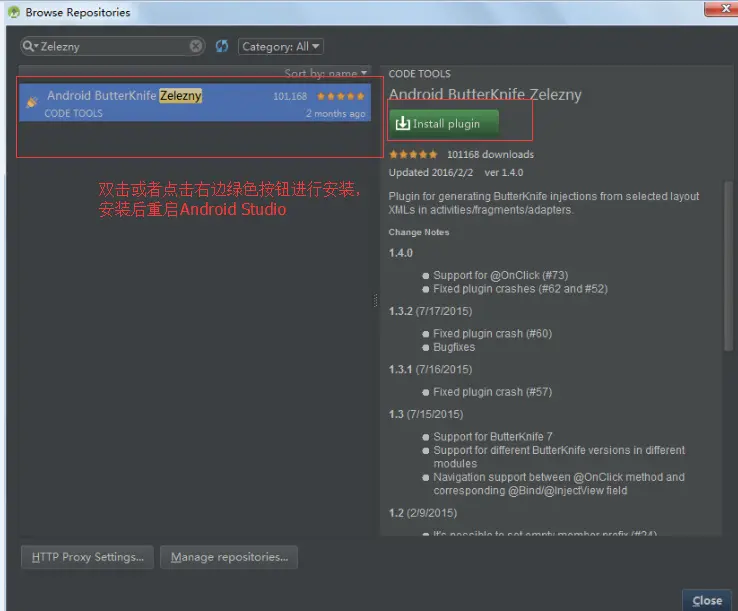The image size is (738, 611).
Task: Click the 'ver 1.4.0' text
Action: pos(504,172)
